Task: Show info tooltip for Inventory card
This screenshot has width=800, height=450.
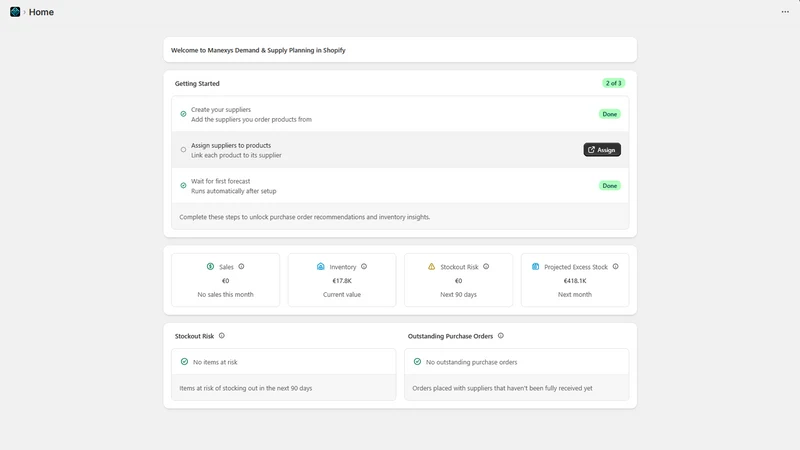Action: pos(364,266)
